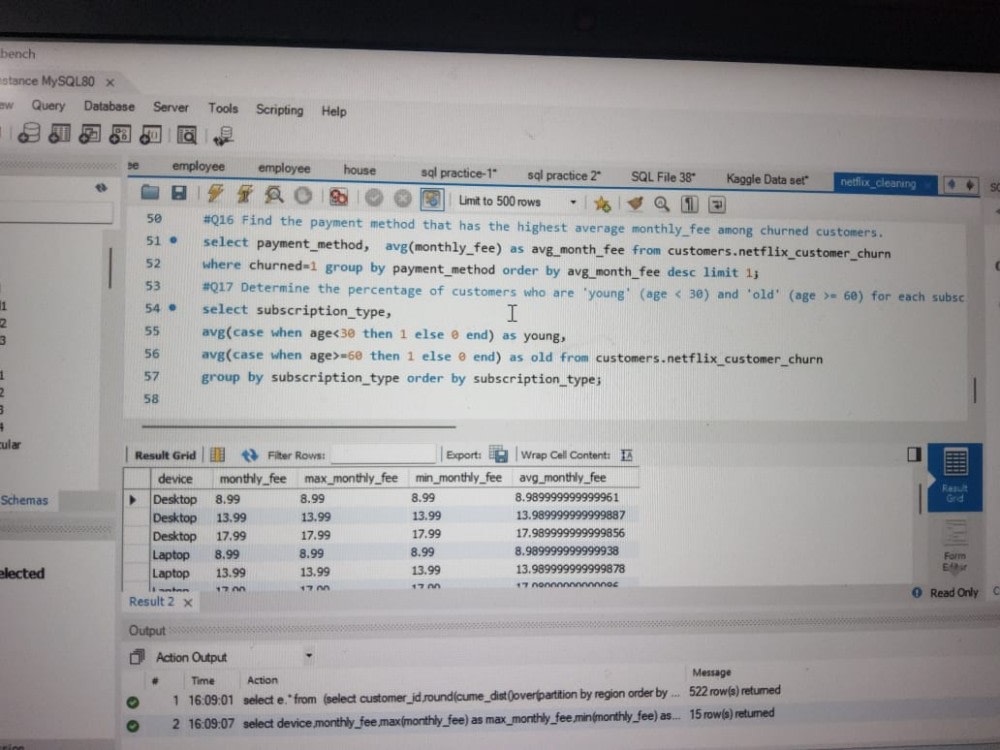
Task: Click in the Filter Rows input field
Action: (x=383, y=454)
